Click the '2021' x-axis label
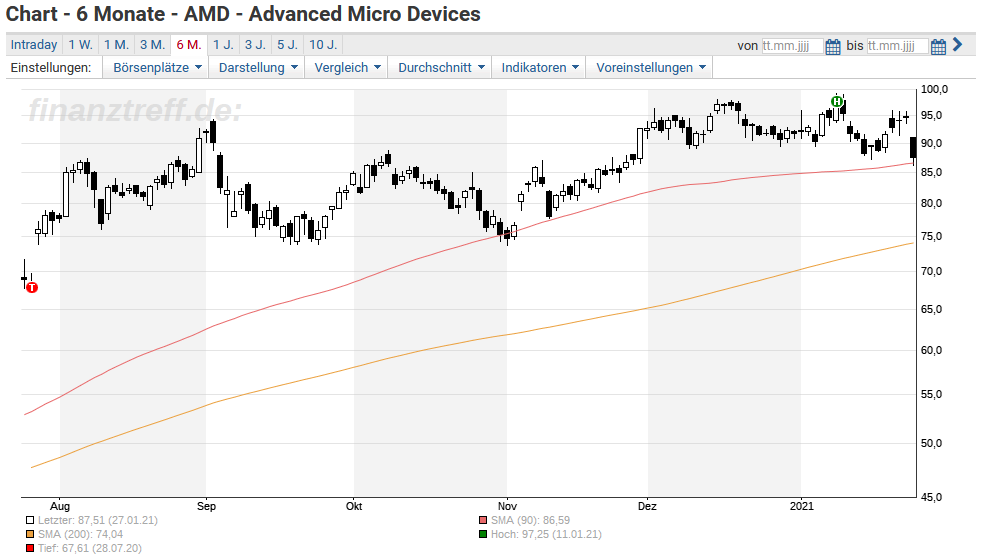 802,506
